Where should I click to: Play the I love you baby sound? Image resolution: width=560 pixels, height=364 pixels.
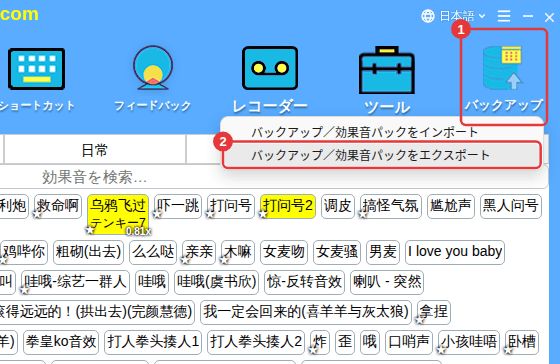(x=455, y=252)
